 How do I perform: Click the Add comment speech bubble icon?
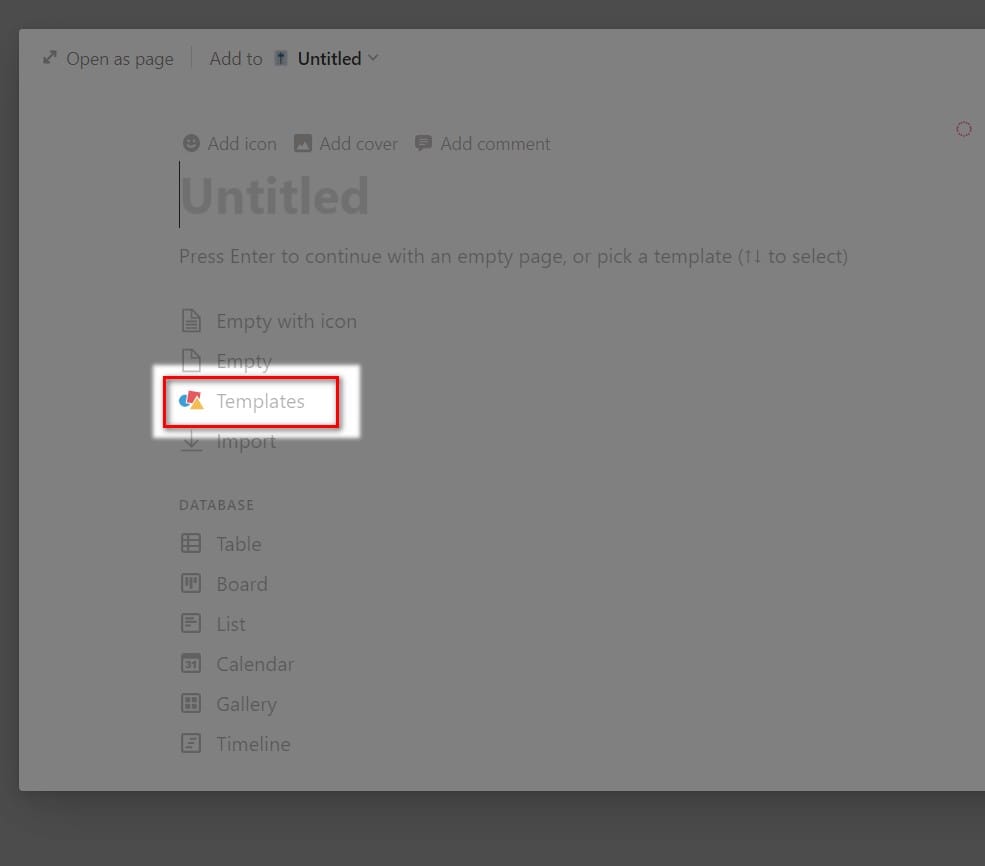coord(423,143)
